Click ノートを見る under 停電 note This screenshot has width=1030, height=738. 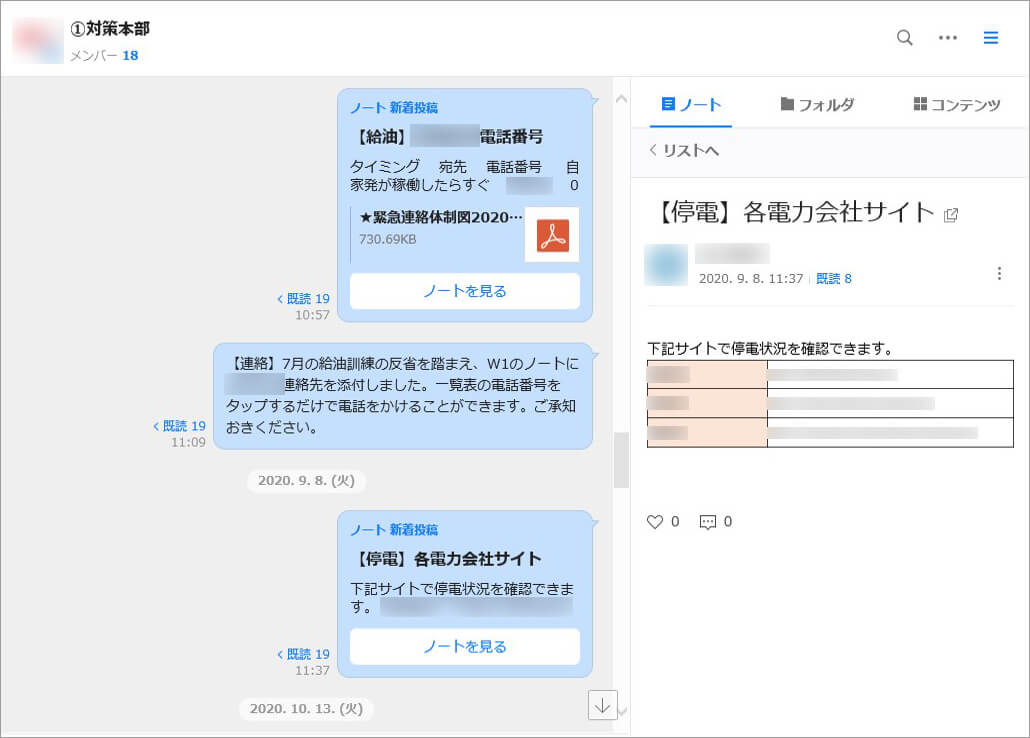pos(464,646)
